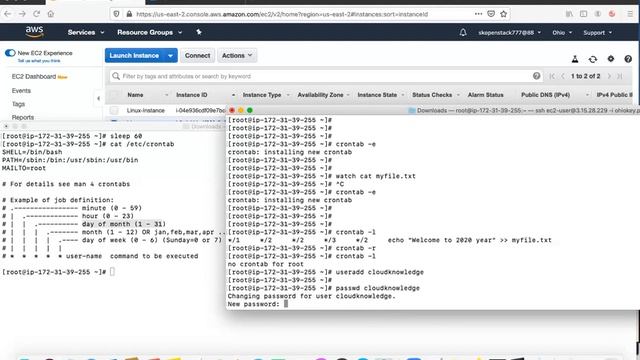Refresh the EC2 instances list
Screen dimensions: 640x360
point(593,59)
